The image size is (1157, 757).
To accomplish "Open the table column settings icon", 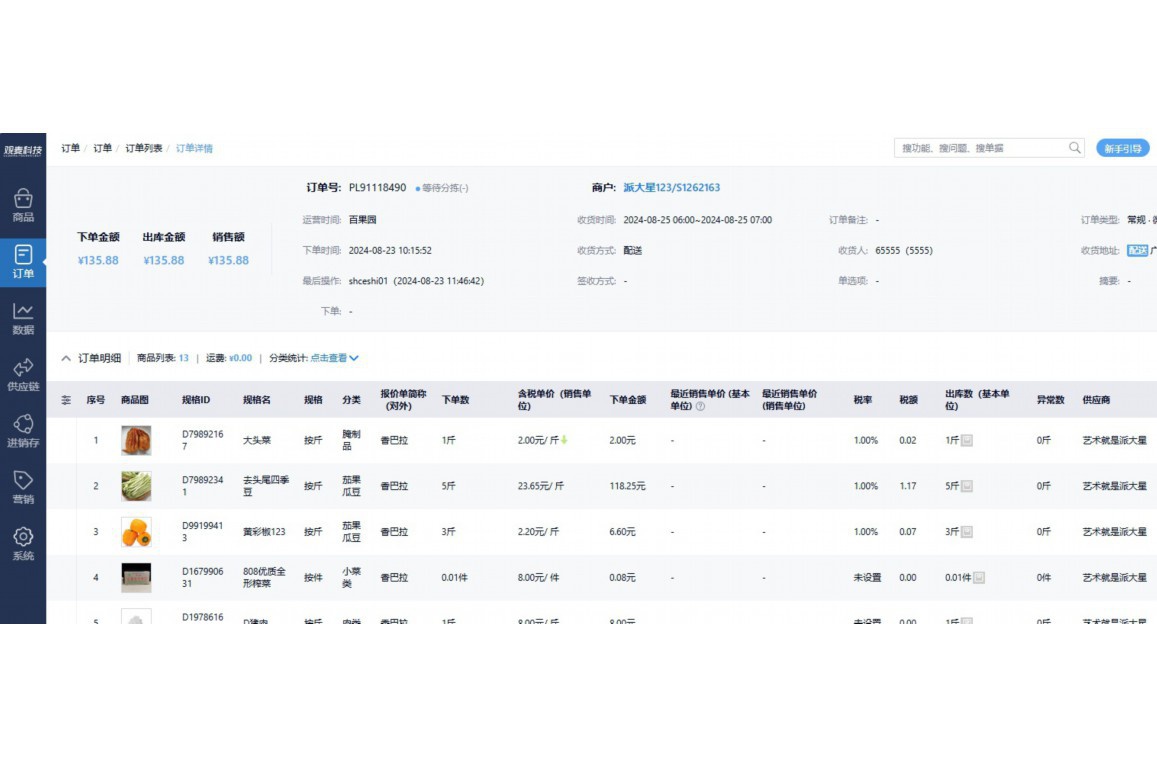I will coord(66,400).
